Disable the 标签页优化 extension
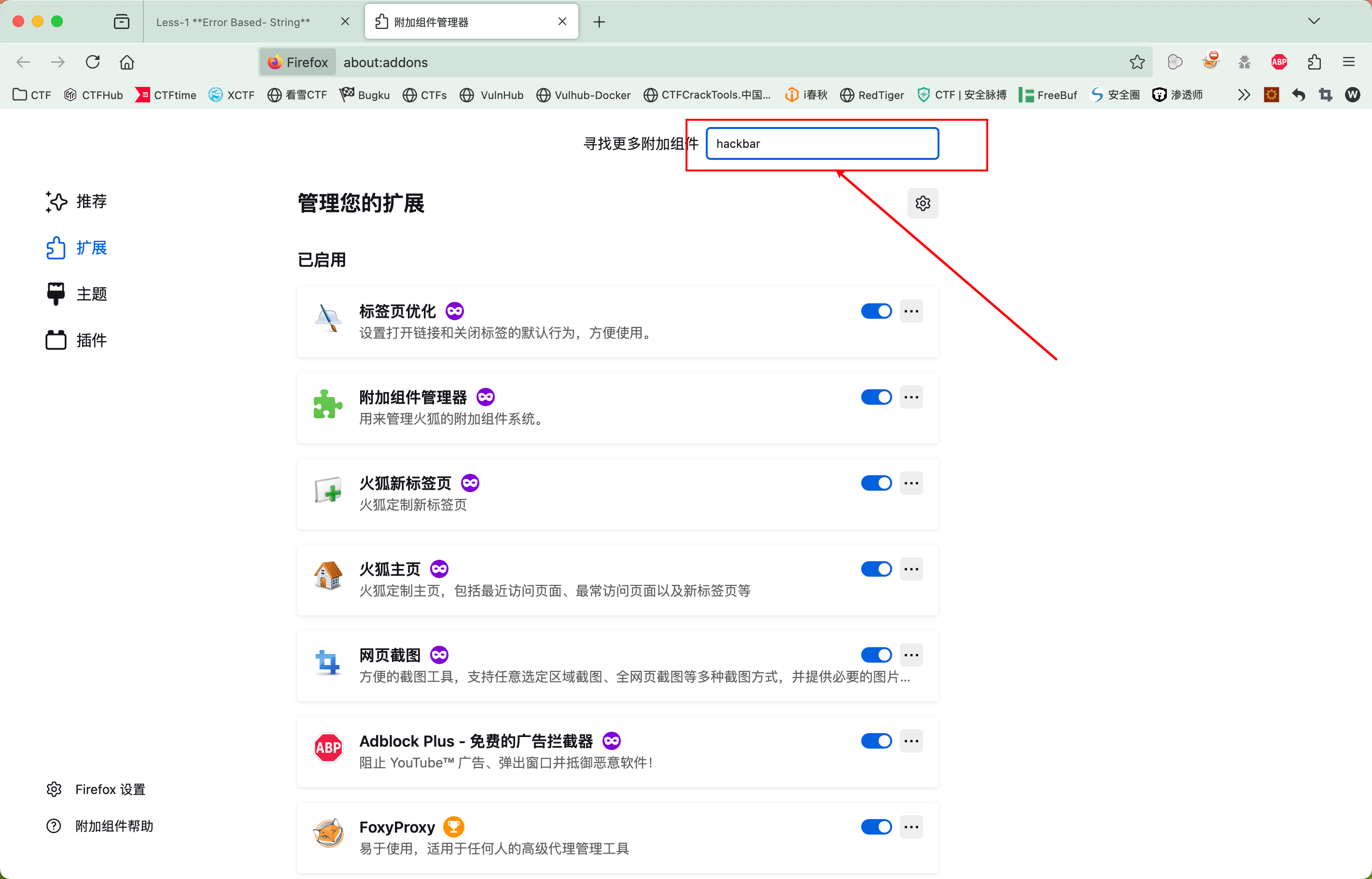1372x879 pixels. tap(876, 311)
